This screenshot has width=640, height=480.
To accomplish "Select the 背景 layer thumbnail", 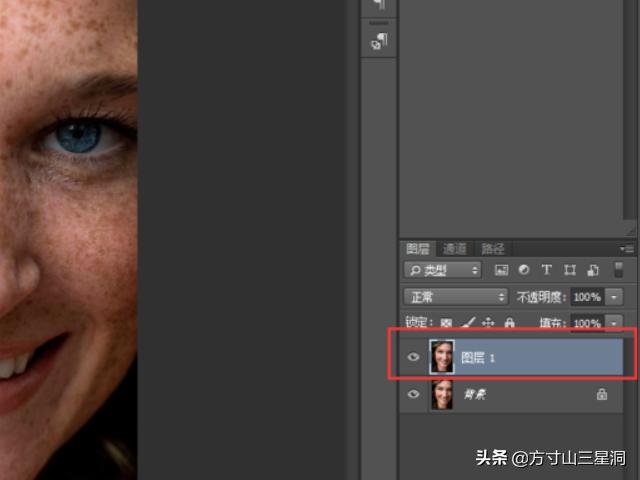I will pos(442,394).
